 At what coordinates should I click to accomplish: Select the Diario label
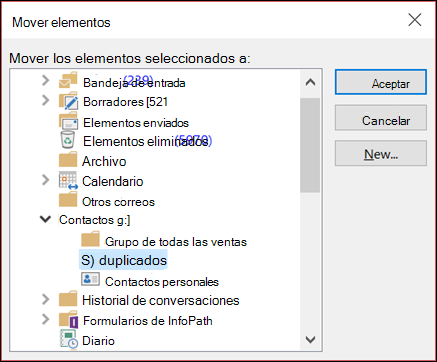coord(98,341)
